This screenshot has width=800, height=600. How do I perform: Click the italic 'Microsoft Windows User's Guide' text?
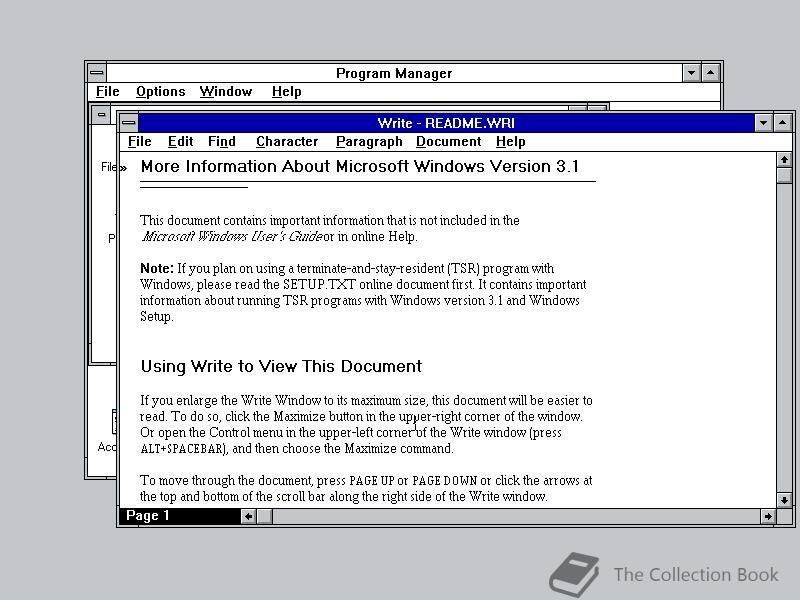point(232,236)
